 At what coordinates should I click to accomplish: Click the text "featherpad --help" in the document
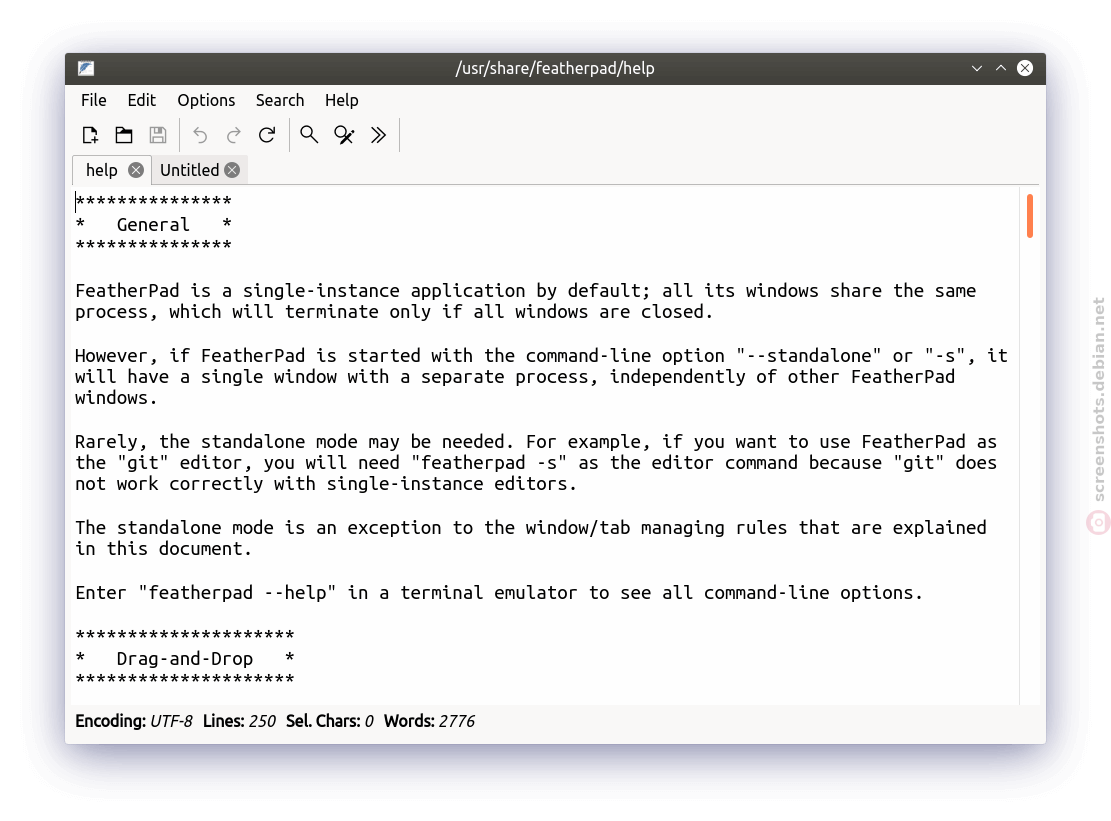click(237, 593)
